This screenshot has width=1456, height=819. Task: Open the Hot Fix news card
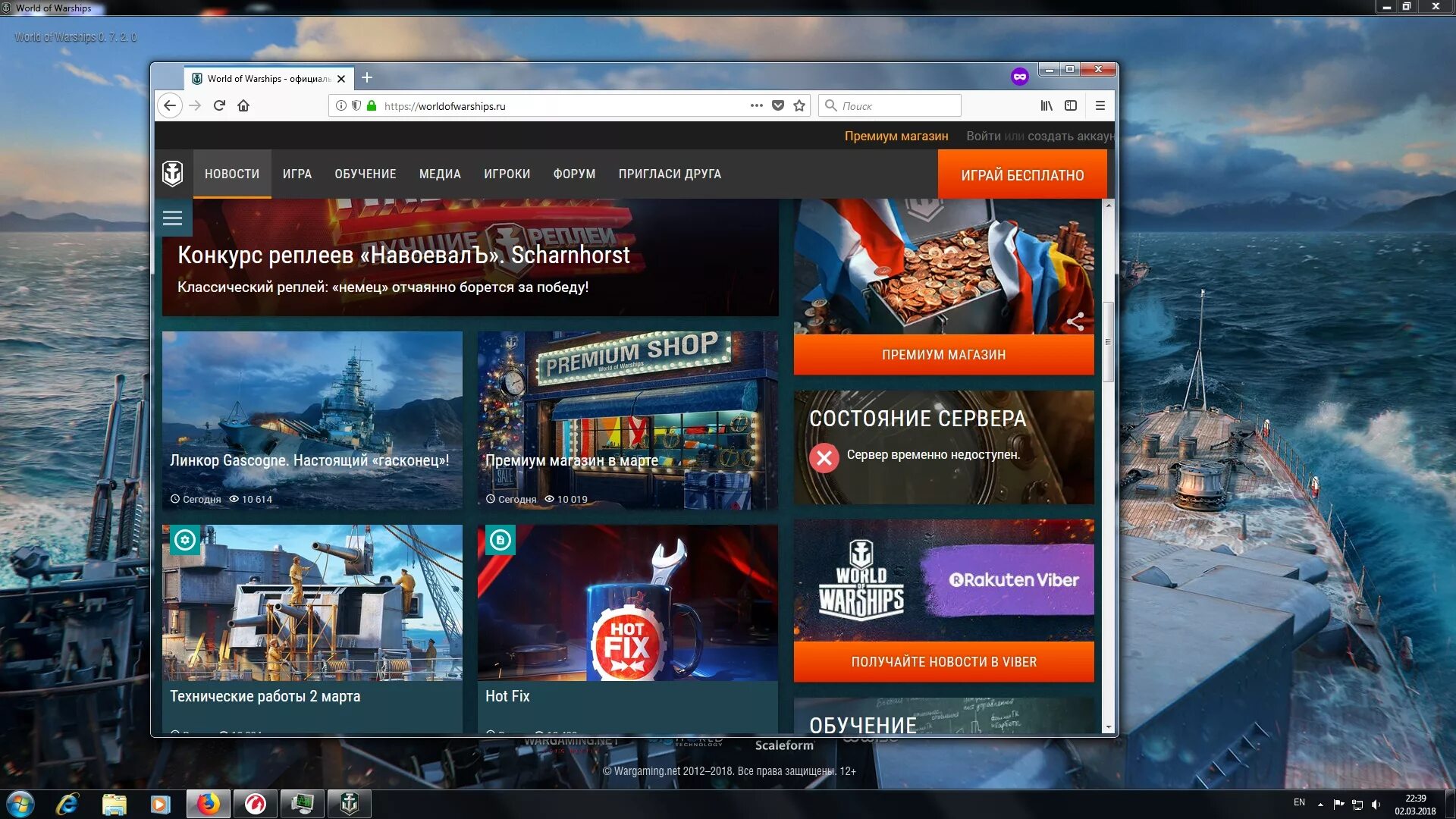(x=627, y=628)
